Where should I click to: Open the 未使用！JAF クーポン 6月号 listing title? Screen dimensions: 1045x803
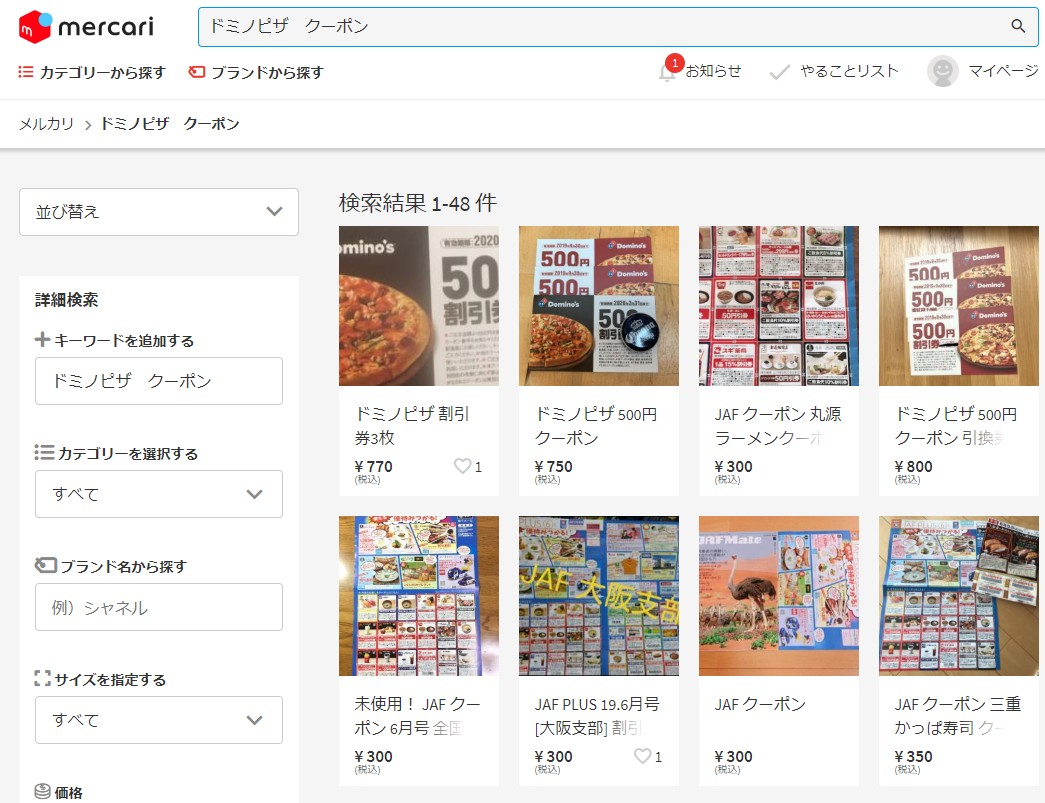click(417, 716)
